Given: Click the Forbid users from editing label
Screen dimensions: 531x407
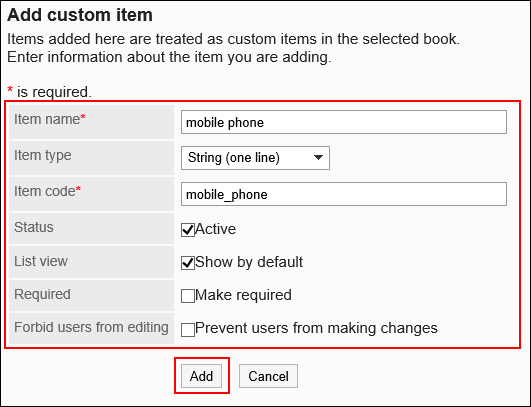Looking at the screenshot, I should tap(91, 327).
